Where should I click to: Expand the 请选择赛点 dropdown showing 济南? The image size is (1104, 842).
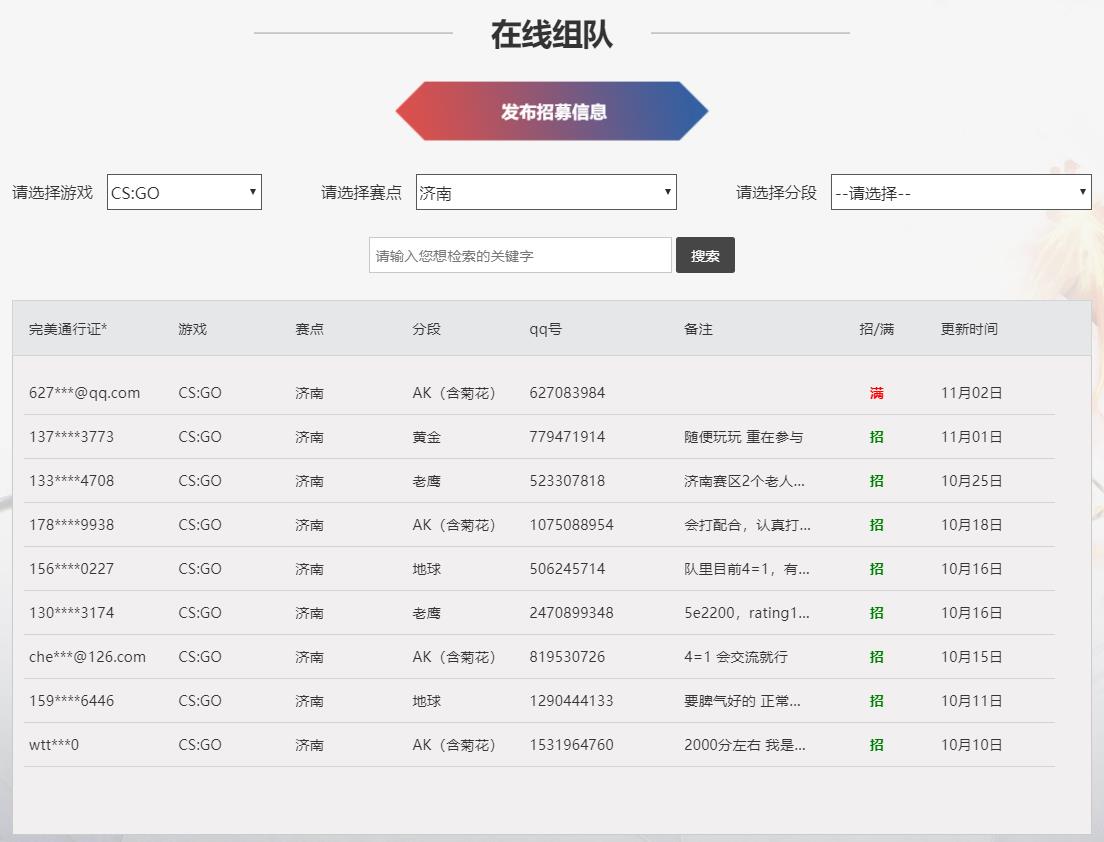(x=545, y=191)
